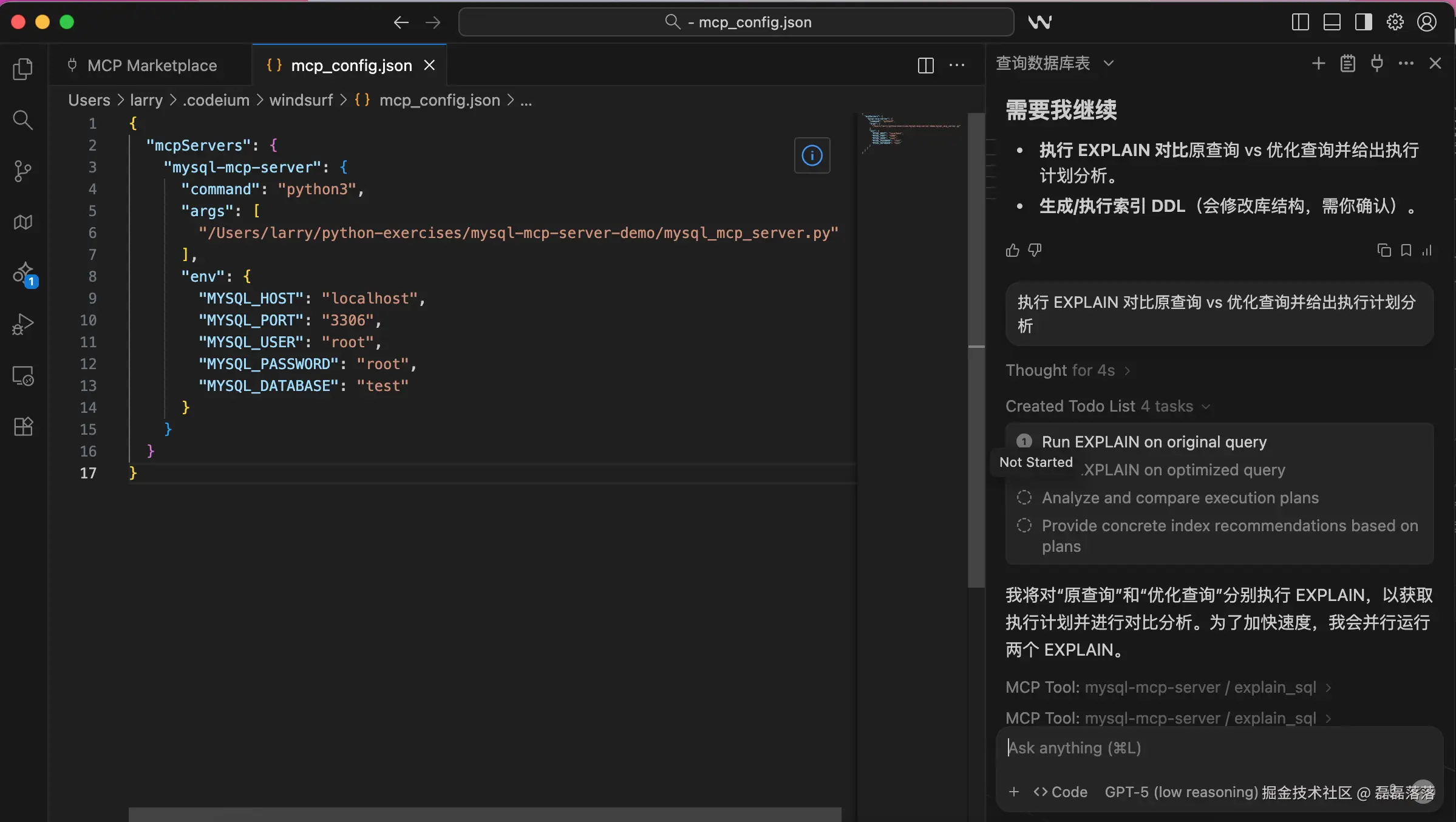
Task: Open Run and Debug view
Action: [23, 325]
